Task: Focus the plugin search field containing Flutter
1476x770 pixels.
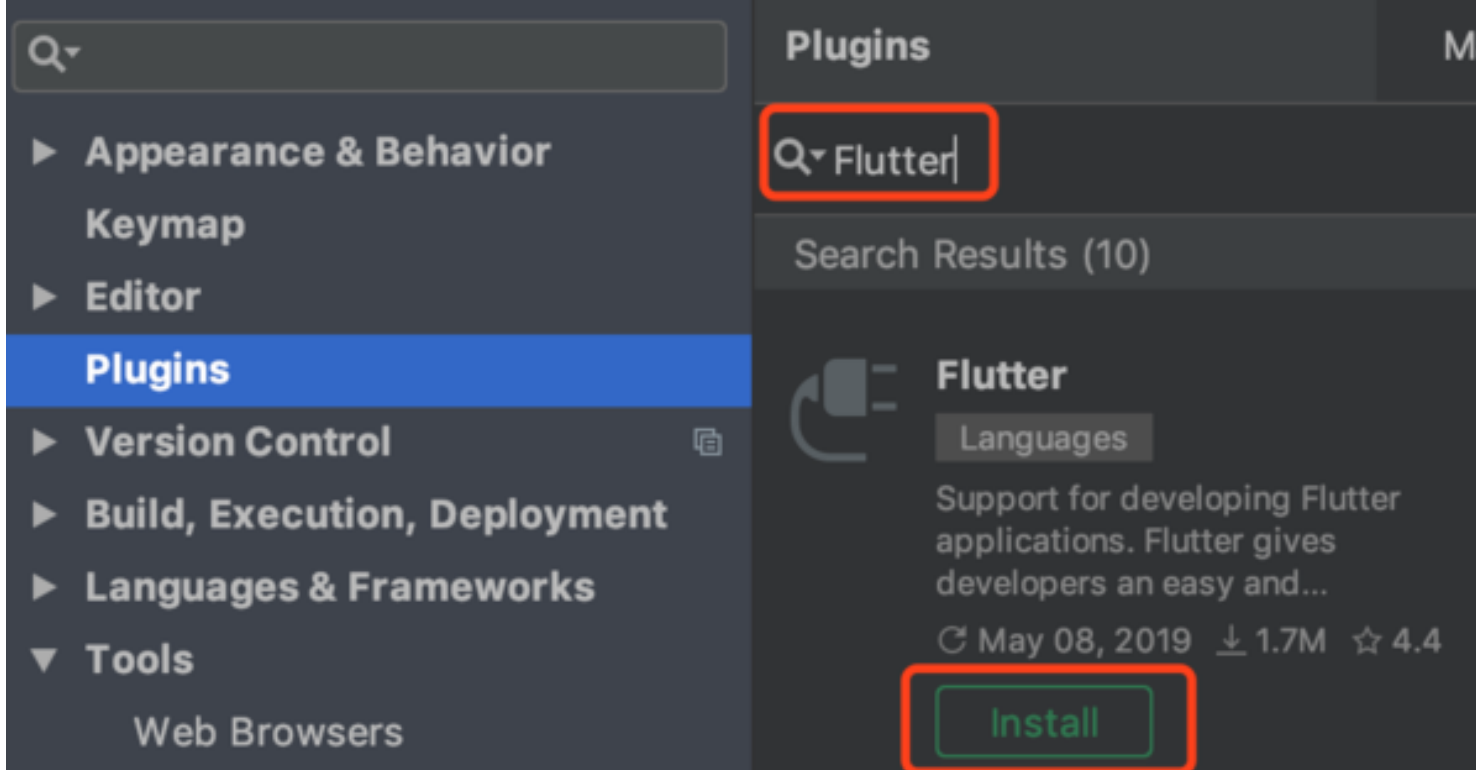Action: tap(895, 159)
